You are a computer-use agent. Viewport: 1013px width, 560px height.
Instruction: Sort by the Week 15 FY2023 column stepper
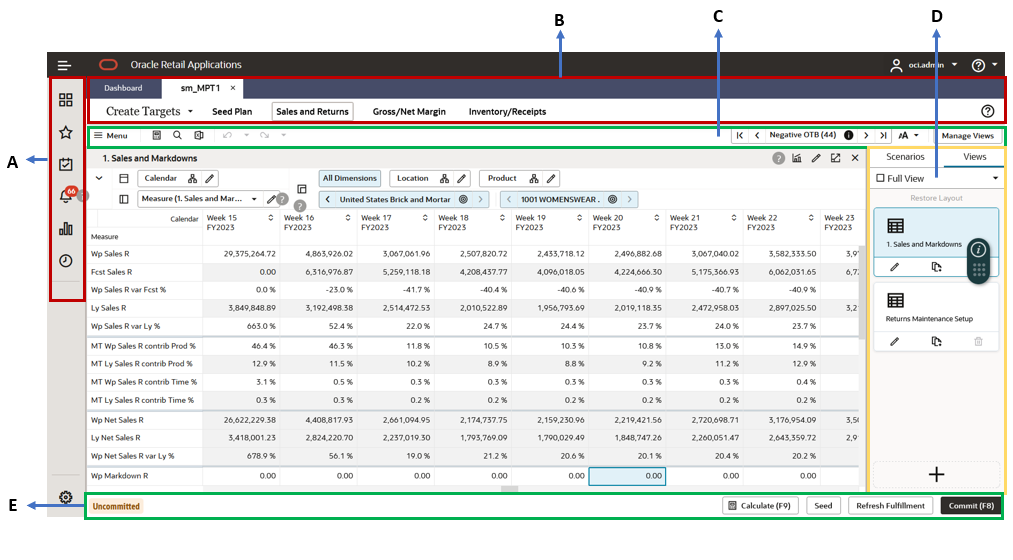click(271, 218)
